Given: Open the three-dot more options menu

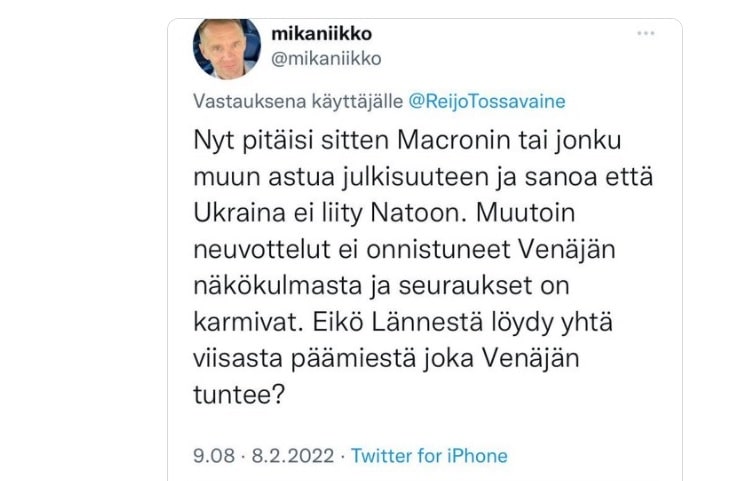Looking at the screenshot, I should [x=646, y=33].
